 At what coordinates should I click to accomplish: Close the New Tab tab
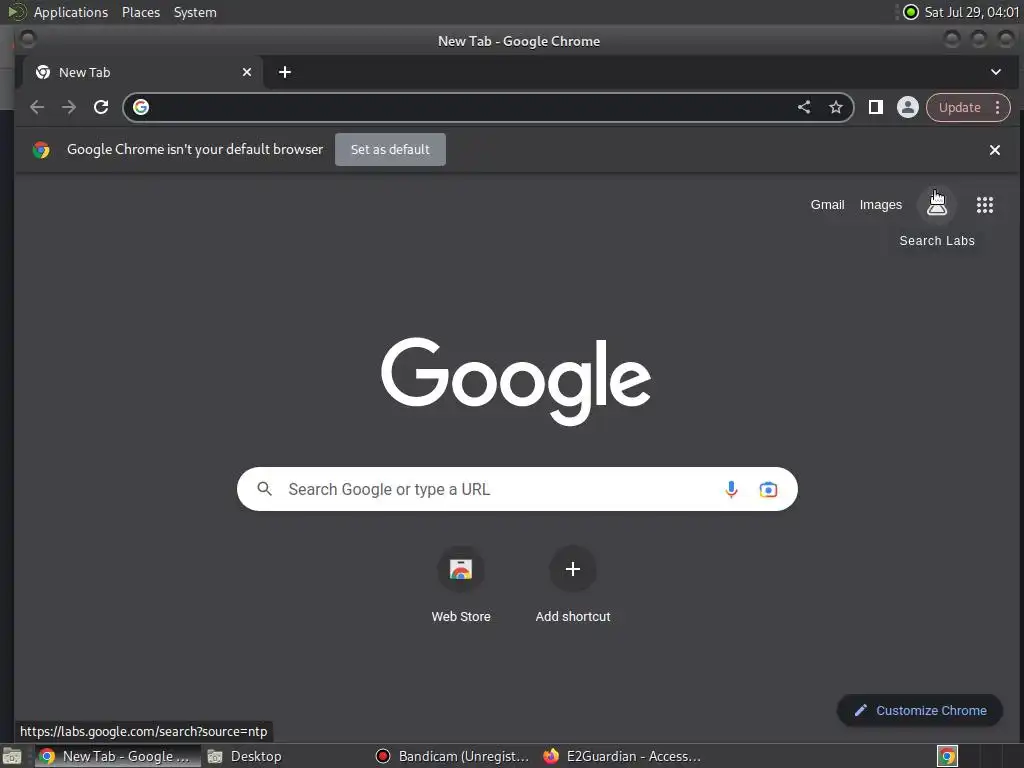(x=247, y=72)
